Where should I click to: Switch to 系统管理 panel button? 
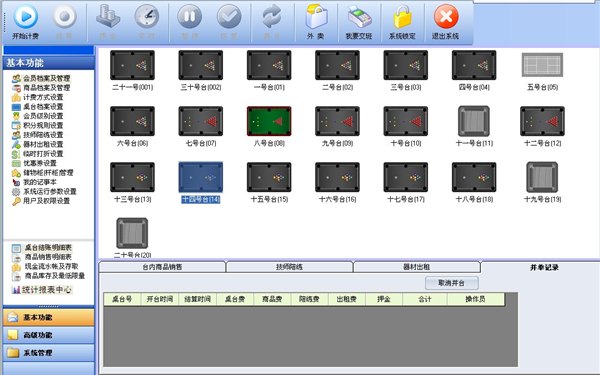coord(49,353)
